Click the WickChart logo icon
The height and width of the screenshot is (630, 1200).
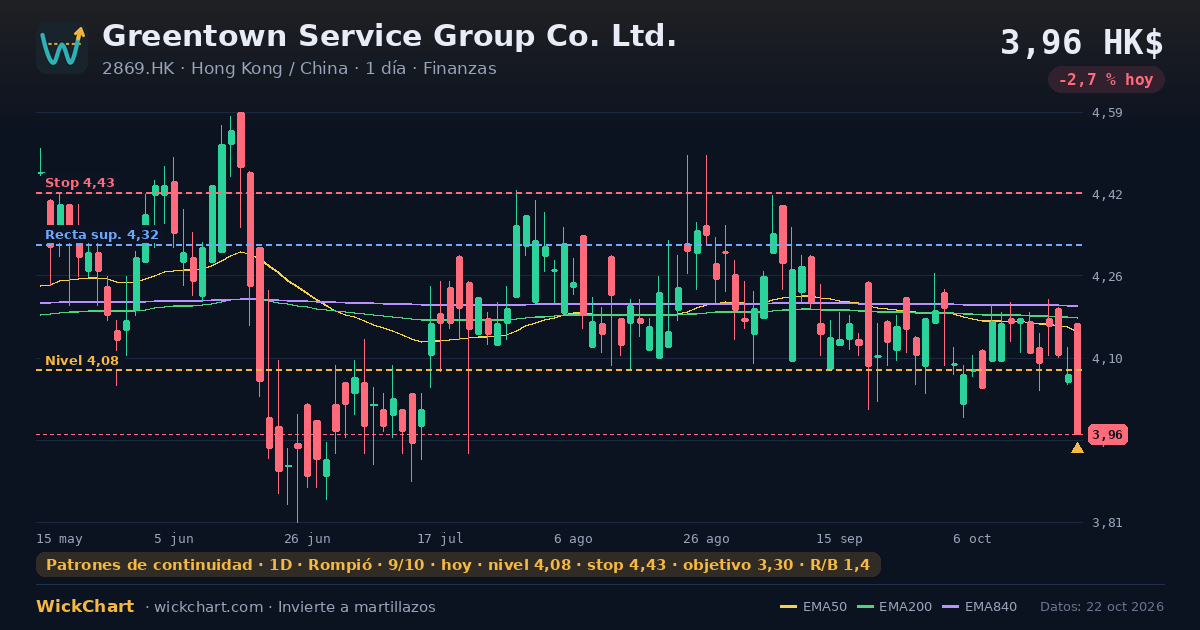click(62, 48)
